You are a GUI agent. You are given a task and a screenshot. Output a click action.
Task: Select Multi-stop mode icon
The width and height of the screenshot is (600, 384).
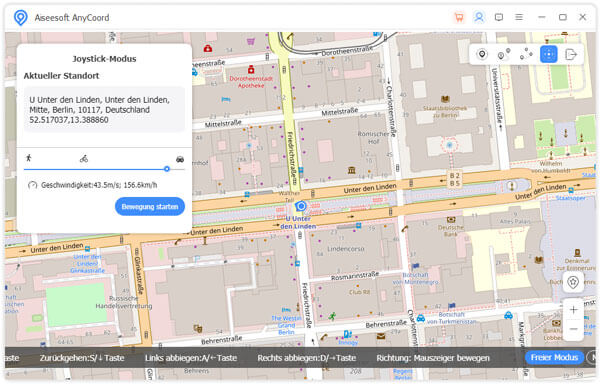pyautogui.click(x=526, y=54)
